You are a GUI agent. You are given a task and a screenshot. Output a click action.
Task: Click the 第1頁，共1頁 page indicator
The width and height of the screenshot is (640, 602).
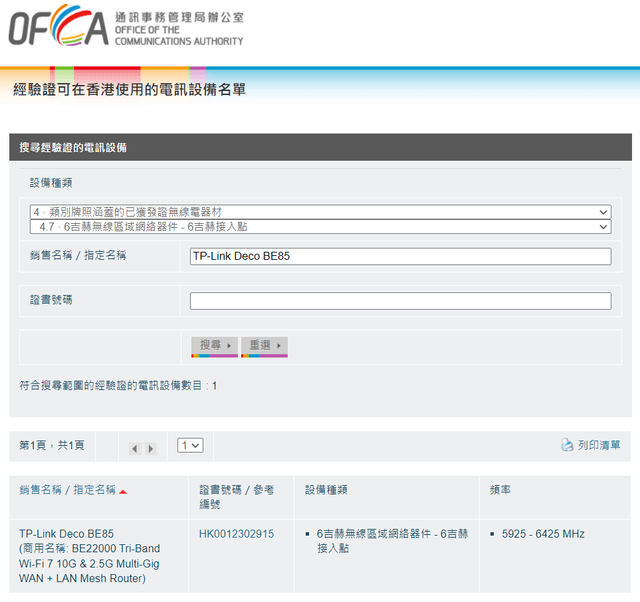point(52,445)
